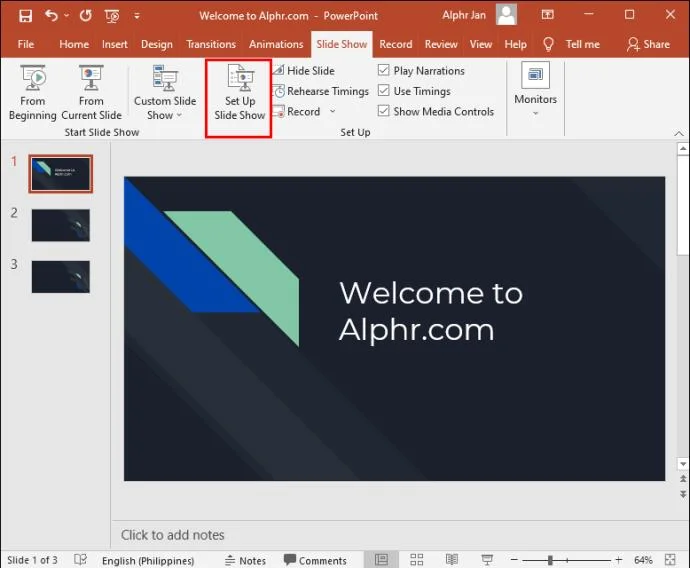Open the Record tab

tap(396, 44)
